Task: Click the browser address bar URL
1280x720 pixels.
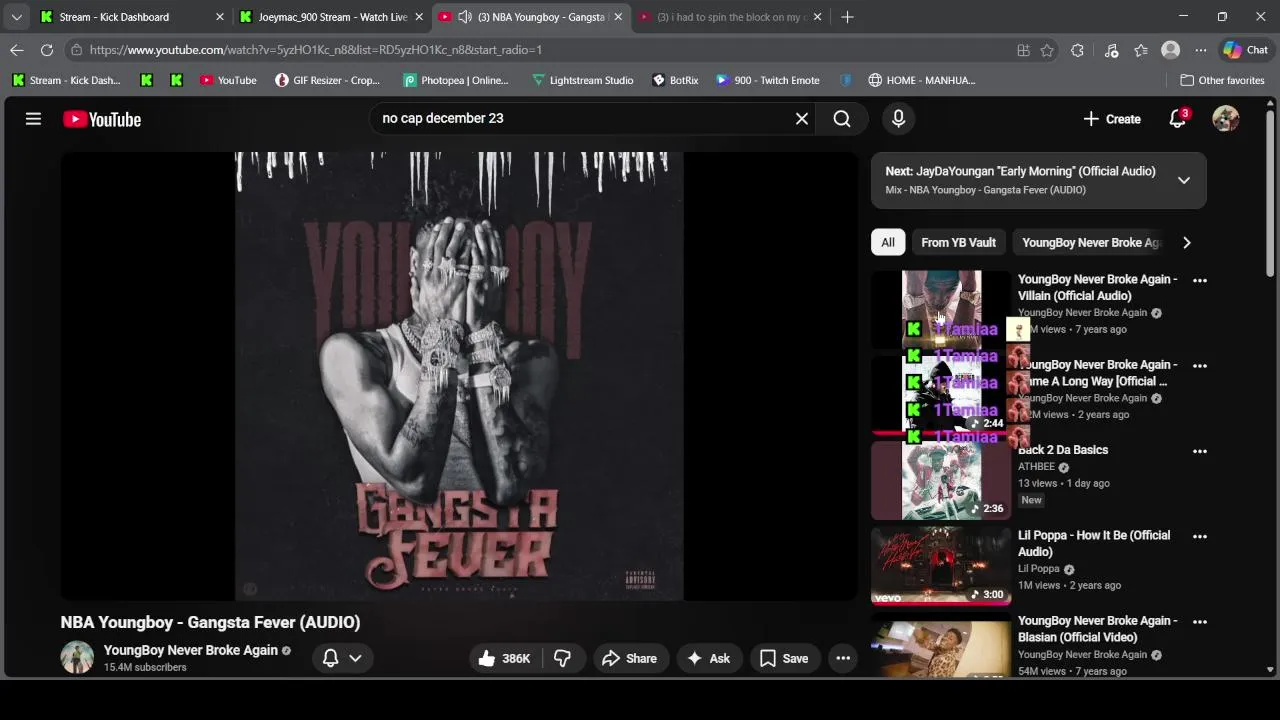Action: (316, 50)
